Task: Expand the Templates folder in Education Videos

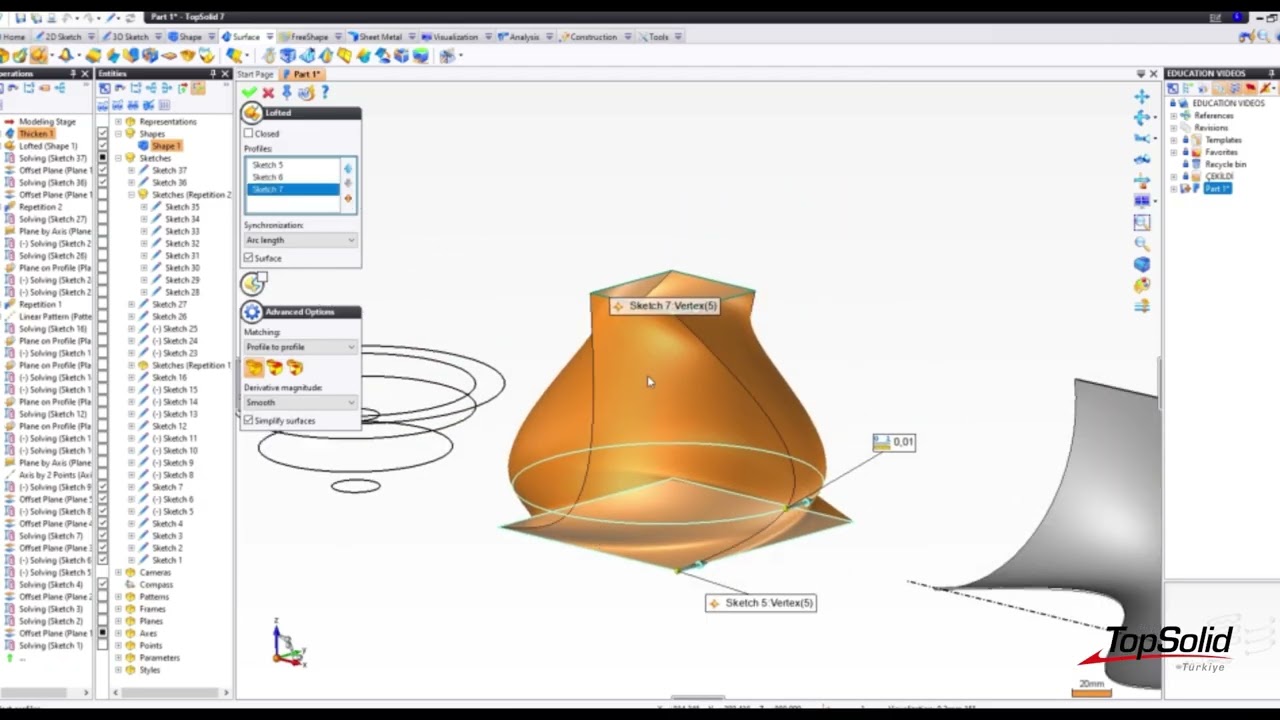Action: [1174, 140]
